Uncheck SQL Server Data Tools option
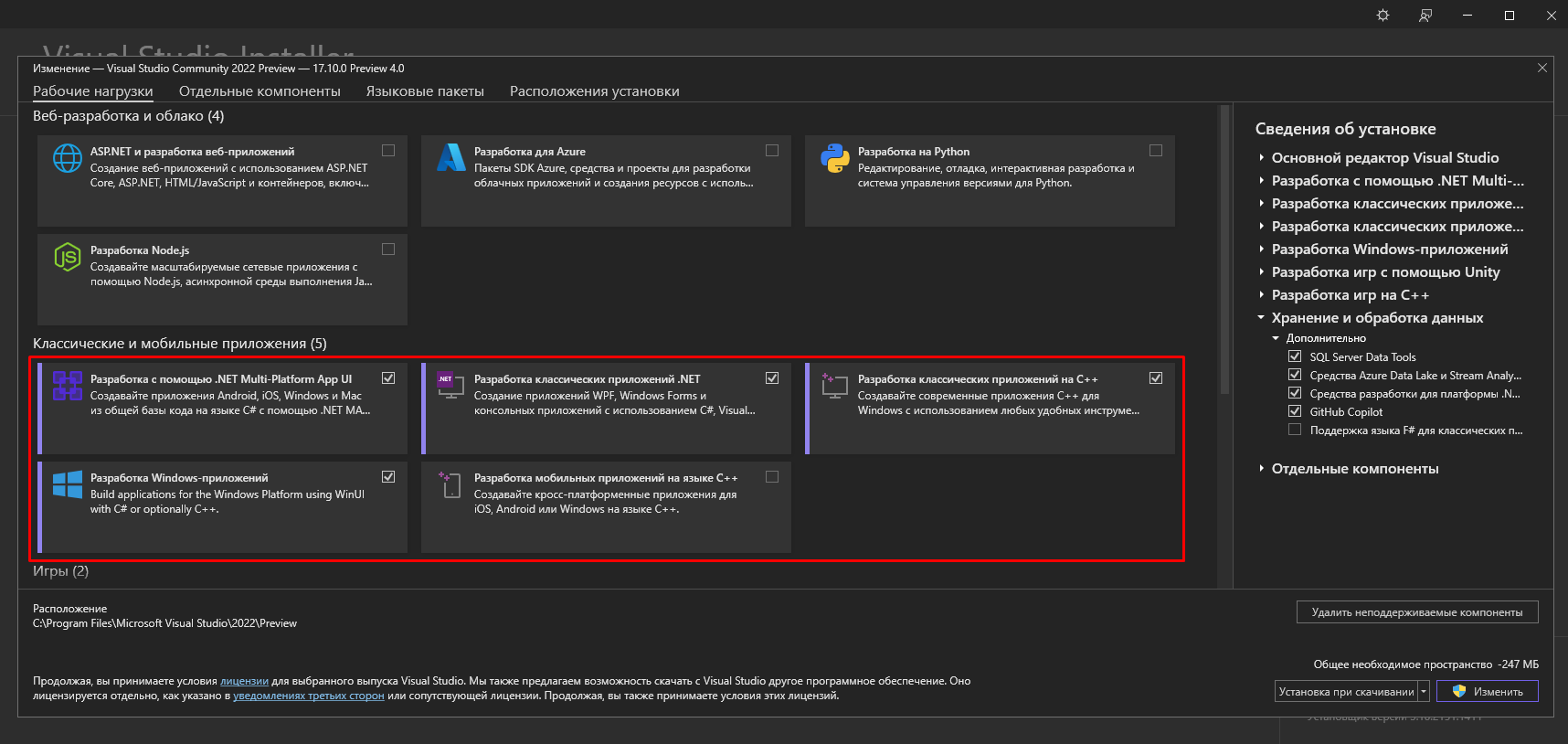 click(x=1295, y=356)
